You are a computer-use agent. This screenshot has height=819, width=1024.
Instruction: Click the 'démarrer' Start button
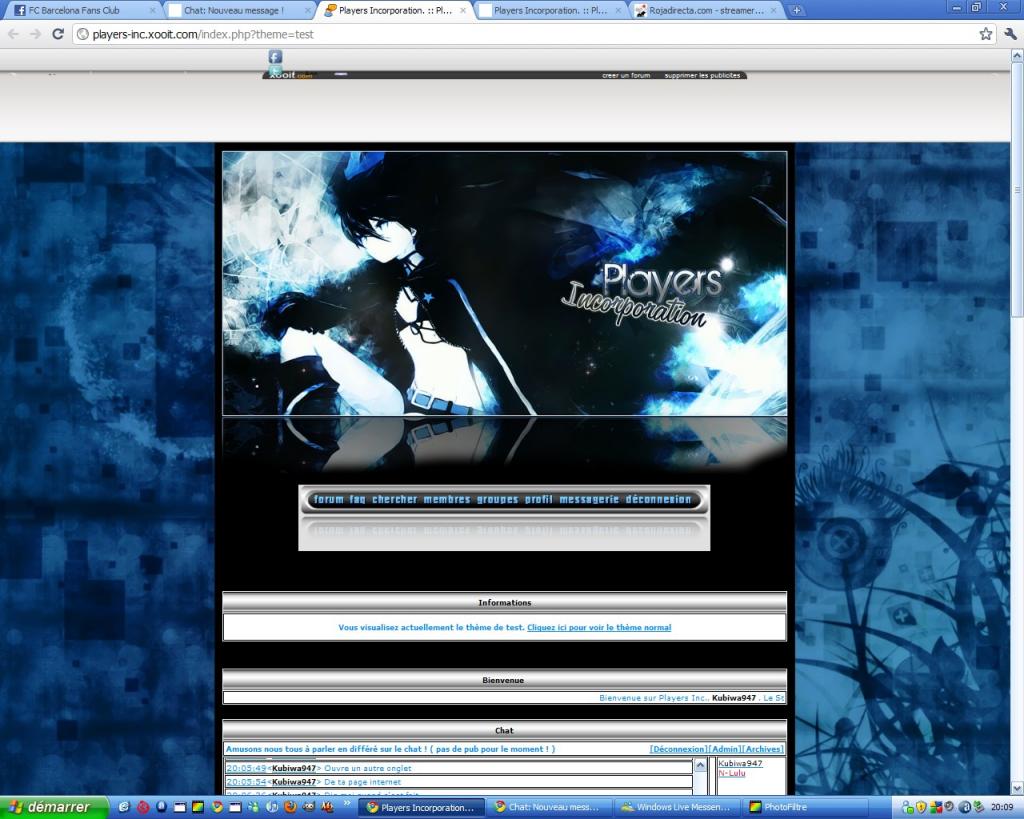pos(54,807)
